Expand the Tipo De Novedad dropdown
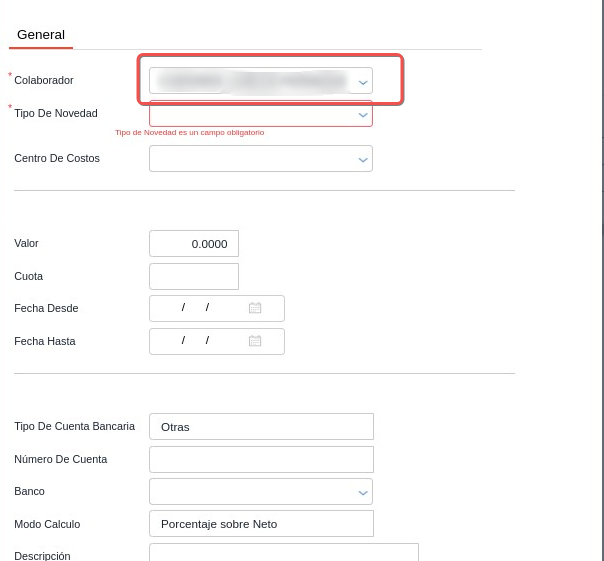Viewport: 604px width, 561px height. (x=363, y=114)
